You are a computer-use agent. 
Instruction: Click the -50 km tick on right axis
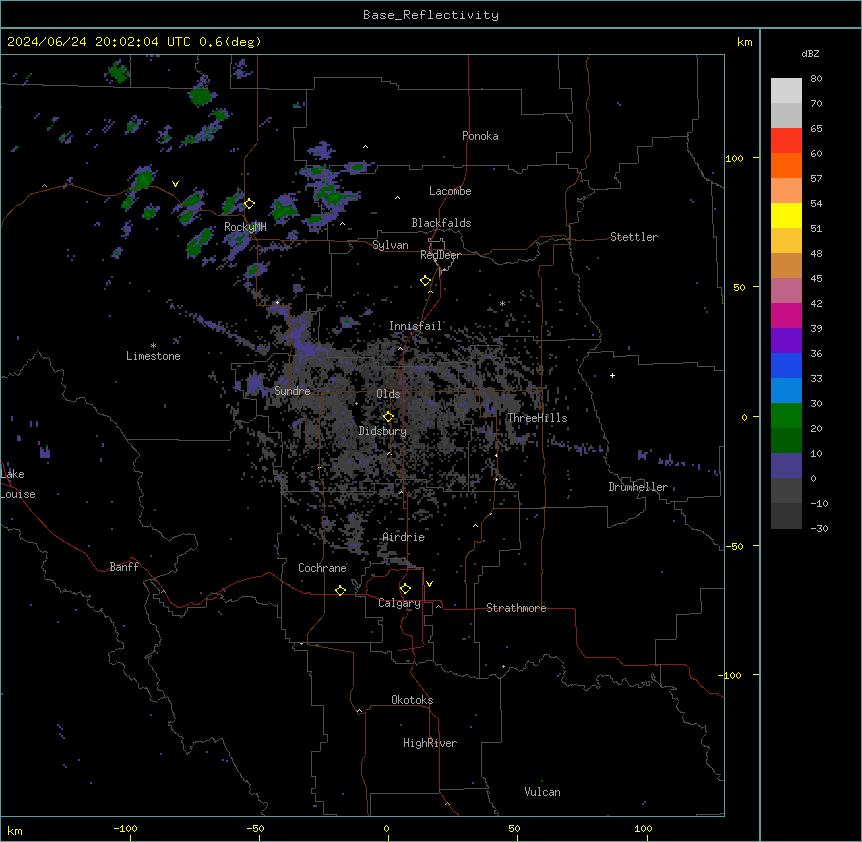[x=735, y=546]
